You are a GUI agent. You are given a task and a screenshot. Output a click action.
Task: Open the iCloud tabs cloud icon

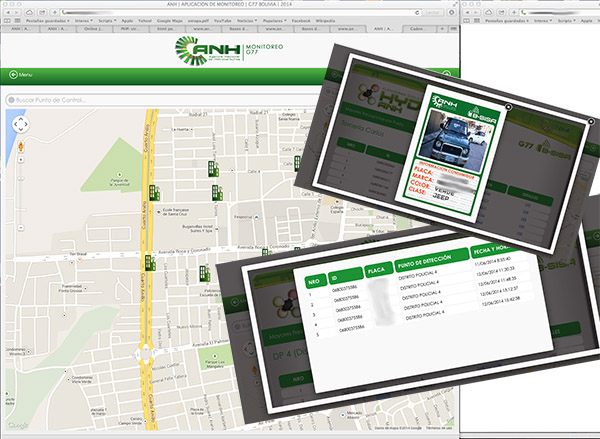pos(29,12)
